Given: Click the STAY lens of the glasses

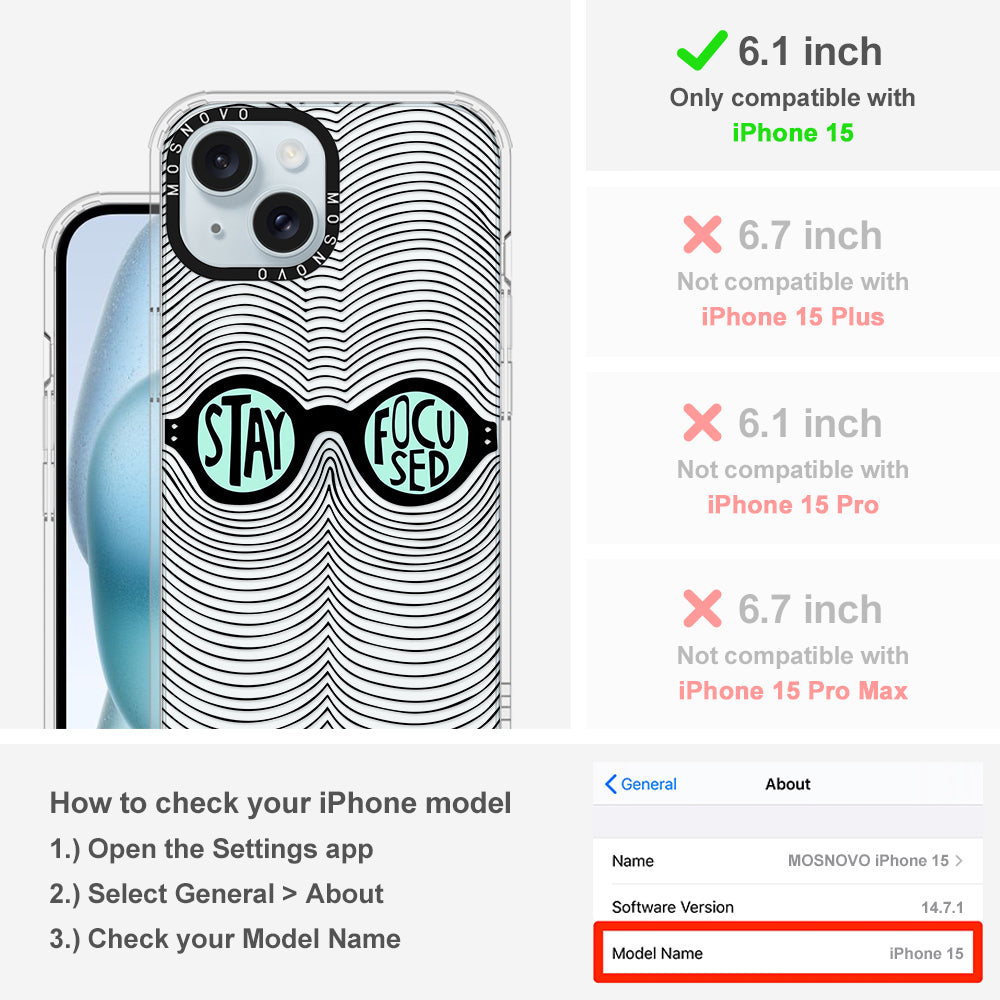Looking at the screenshot, I should pos(245,441).
